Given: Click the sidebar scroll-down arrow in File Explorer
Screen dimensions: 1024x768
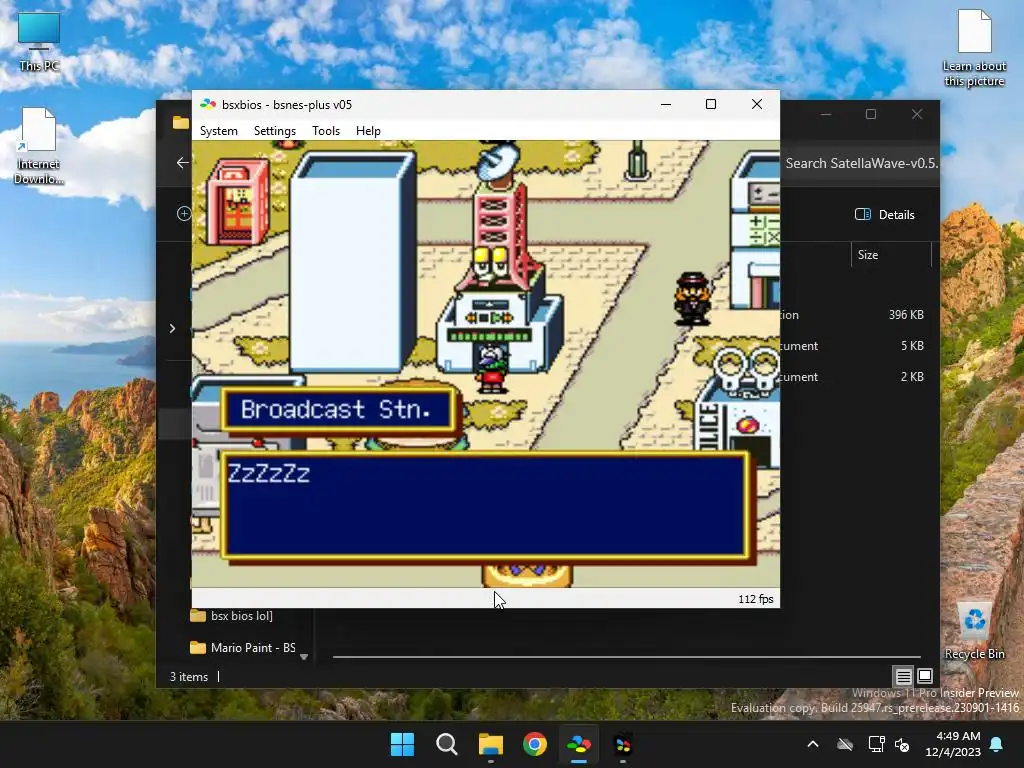Looking at the screenshot, I should (304, 657).
